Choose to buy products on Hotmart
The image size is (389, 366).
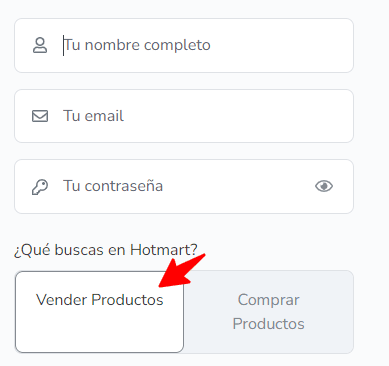[268, 312]
